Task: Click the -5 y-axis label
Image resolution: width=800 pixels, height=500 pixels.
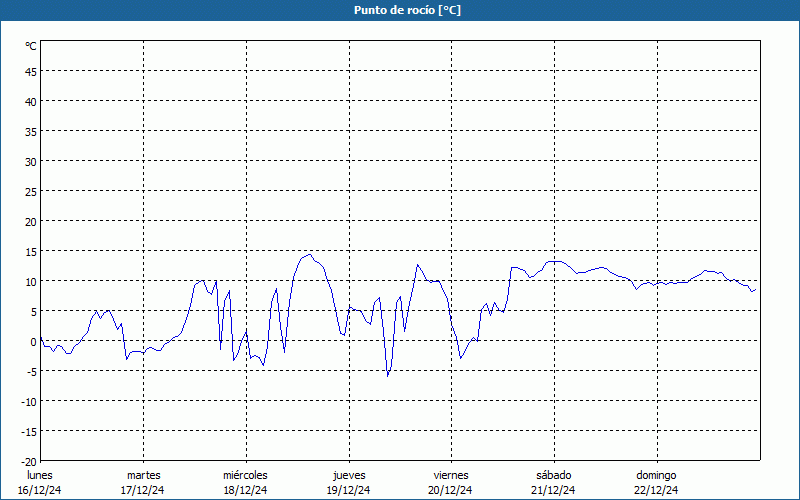Action: (31, 372)
